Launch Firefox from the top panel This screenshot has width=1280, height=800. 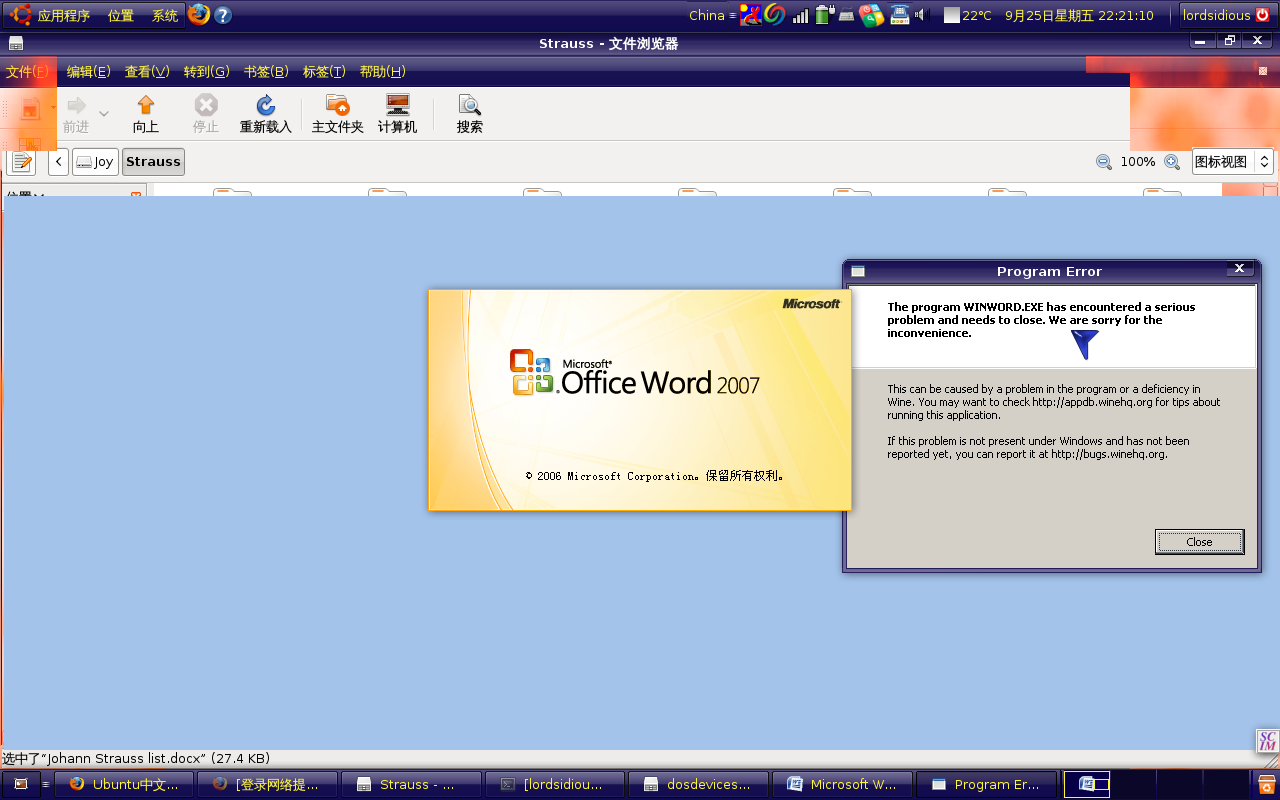(199, 15)
